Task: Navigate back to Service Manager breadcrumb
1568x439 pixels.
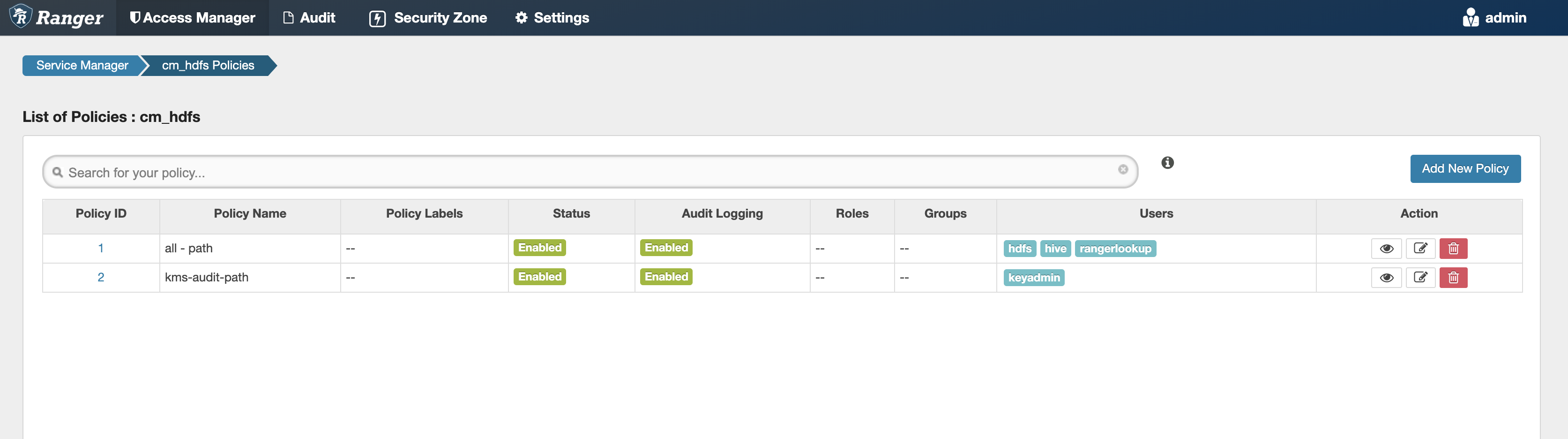Action: pos(82,66)
